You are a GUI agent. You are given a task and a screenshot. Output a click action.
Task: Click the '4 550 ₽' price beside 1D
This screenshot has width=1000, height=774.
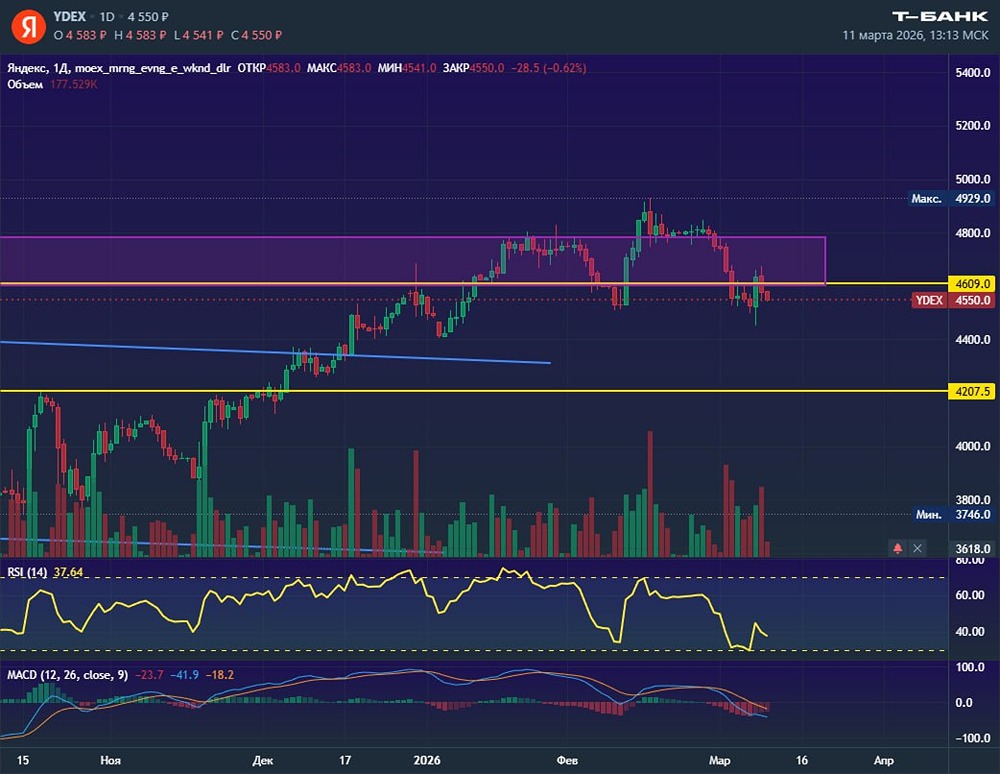(147, 17)
